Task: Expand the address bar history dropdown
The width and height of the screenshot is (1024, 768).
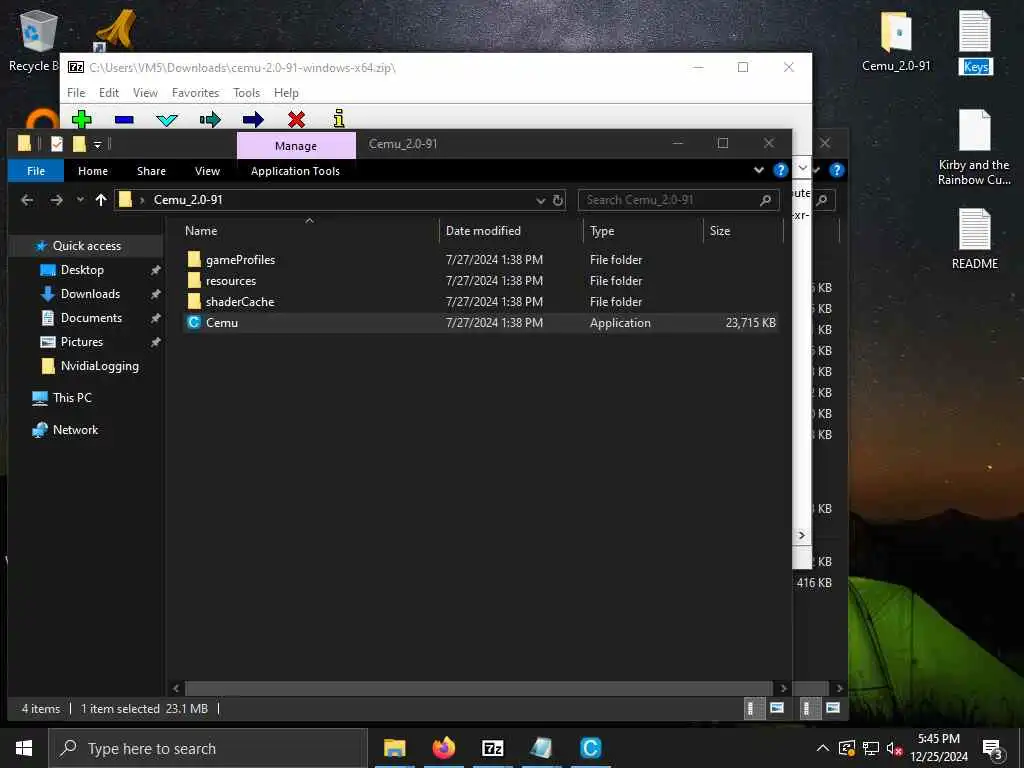Action: point(541,200)
